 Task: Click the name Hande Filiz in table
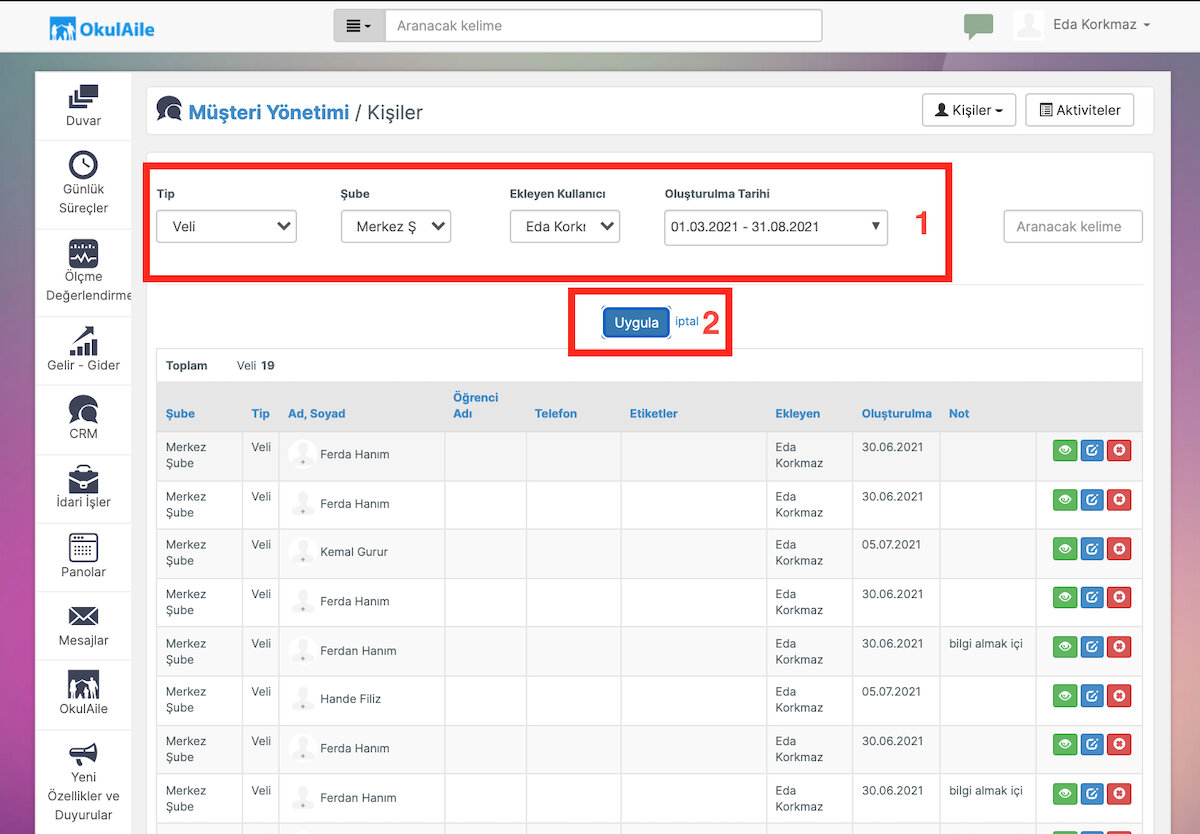(x=350, y=699)
